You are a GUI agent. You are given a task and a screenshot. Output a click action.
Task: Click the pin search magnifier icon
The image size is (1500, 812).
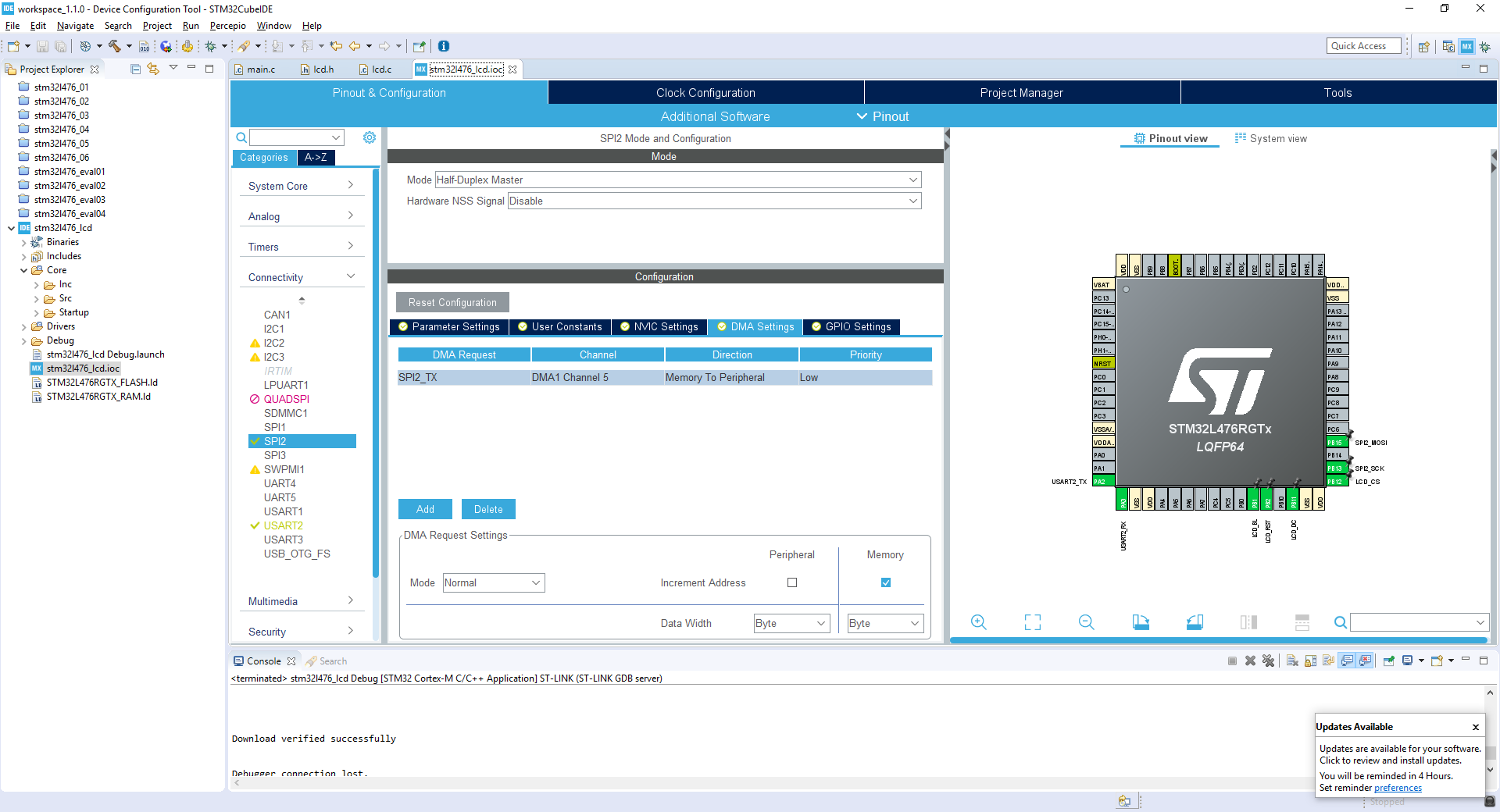coord(1341,622)
